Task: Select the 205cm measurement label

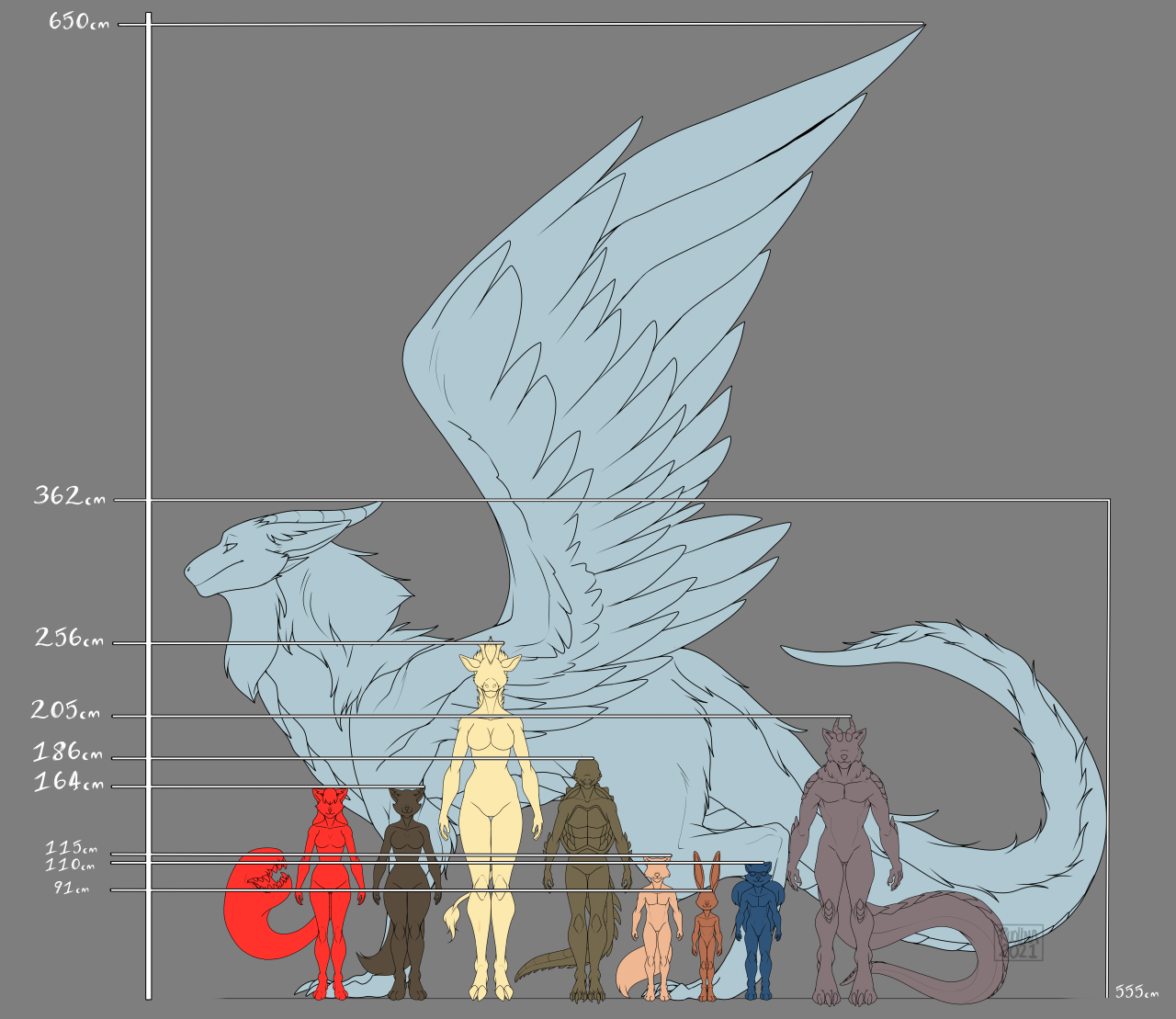Action: click(65, 709)
